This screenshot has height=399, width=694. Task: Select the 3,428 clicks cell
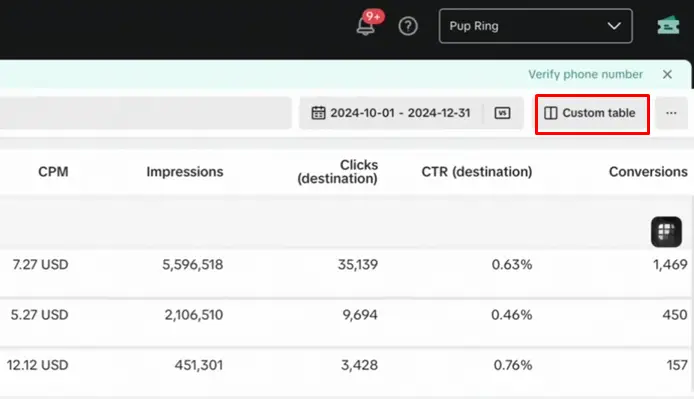point(359,365)
